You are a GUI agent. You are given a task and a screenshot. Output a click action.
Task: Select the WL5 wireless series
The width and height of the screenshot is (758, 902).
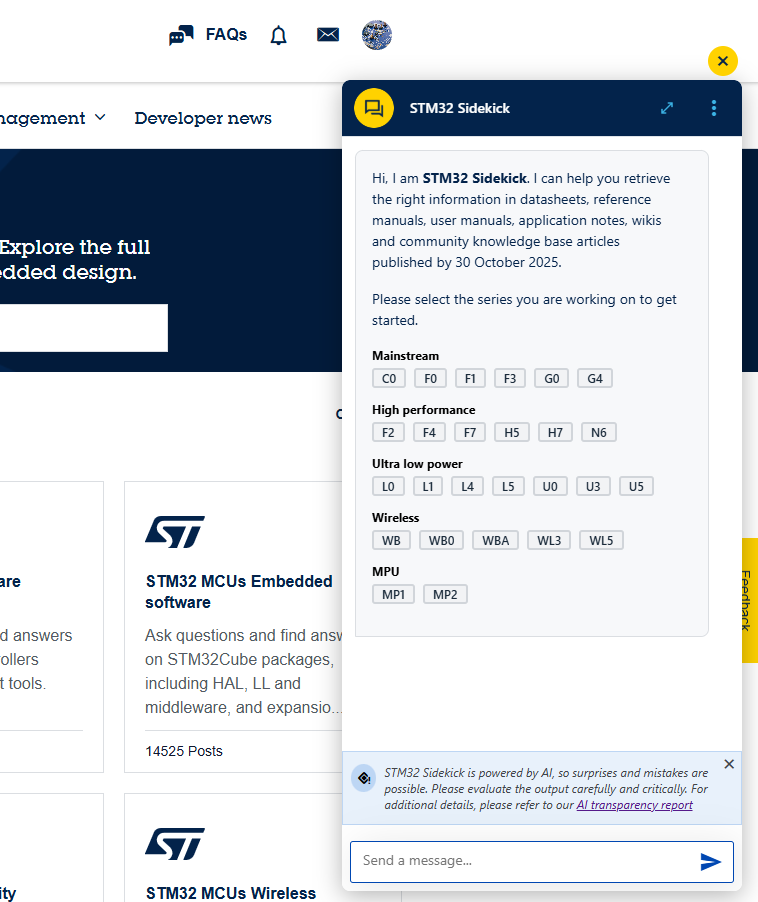click(x=601, y=541)
